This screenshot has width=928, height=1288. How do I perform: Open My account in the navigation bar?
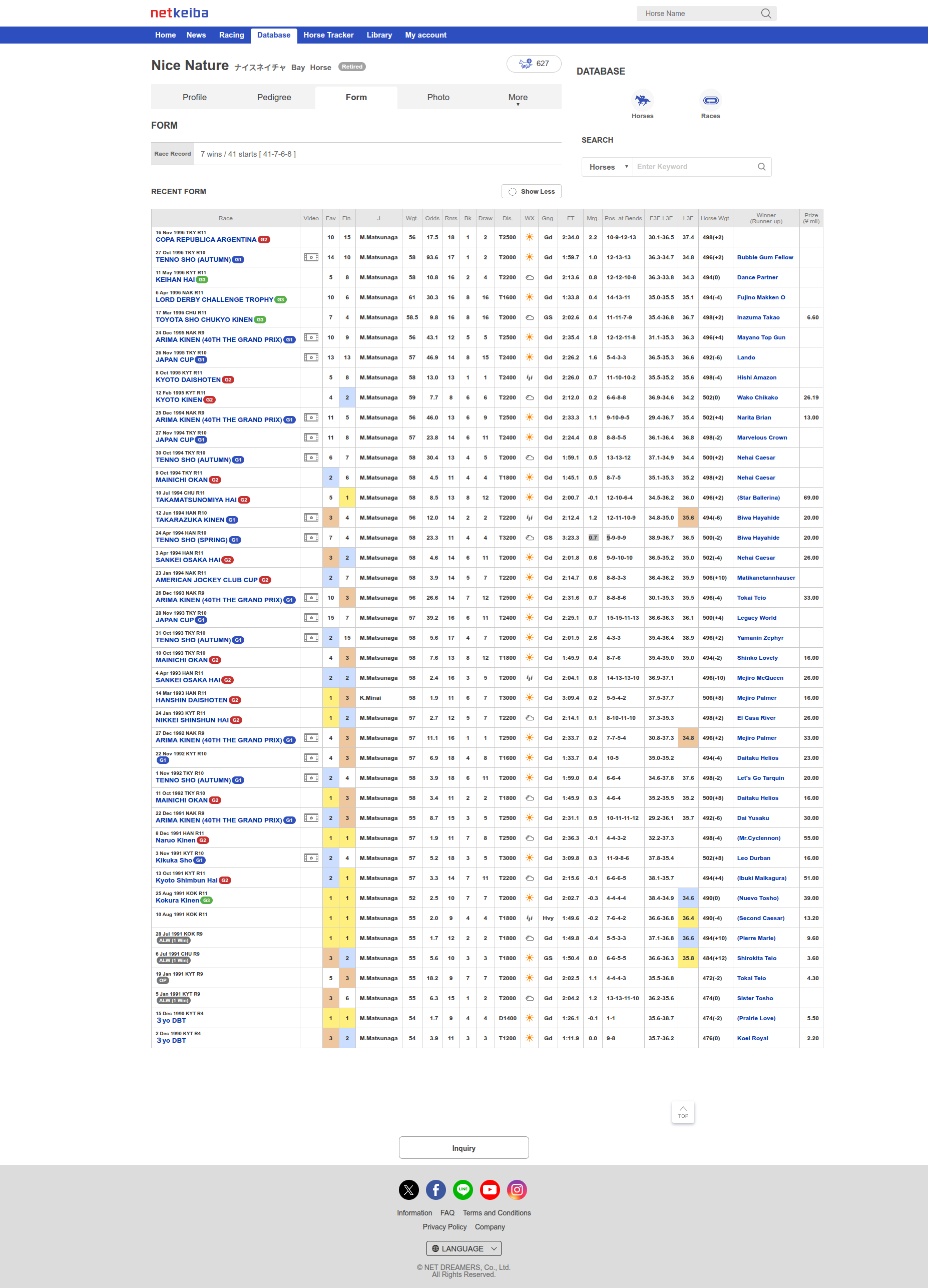point(426,35)
